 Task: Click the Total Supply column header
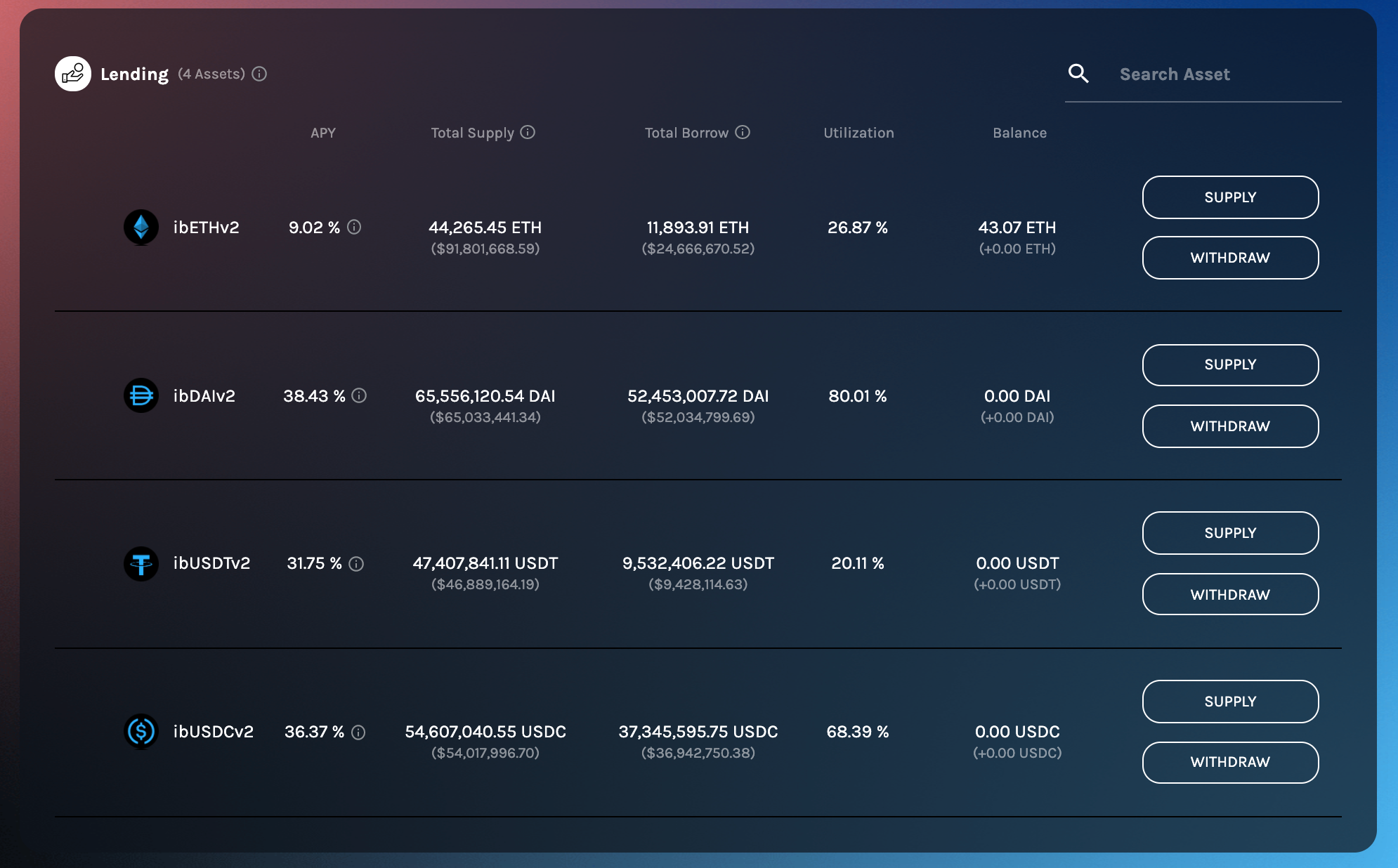click(x=472, y=133)
